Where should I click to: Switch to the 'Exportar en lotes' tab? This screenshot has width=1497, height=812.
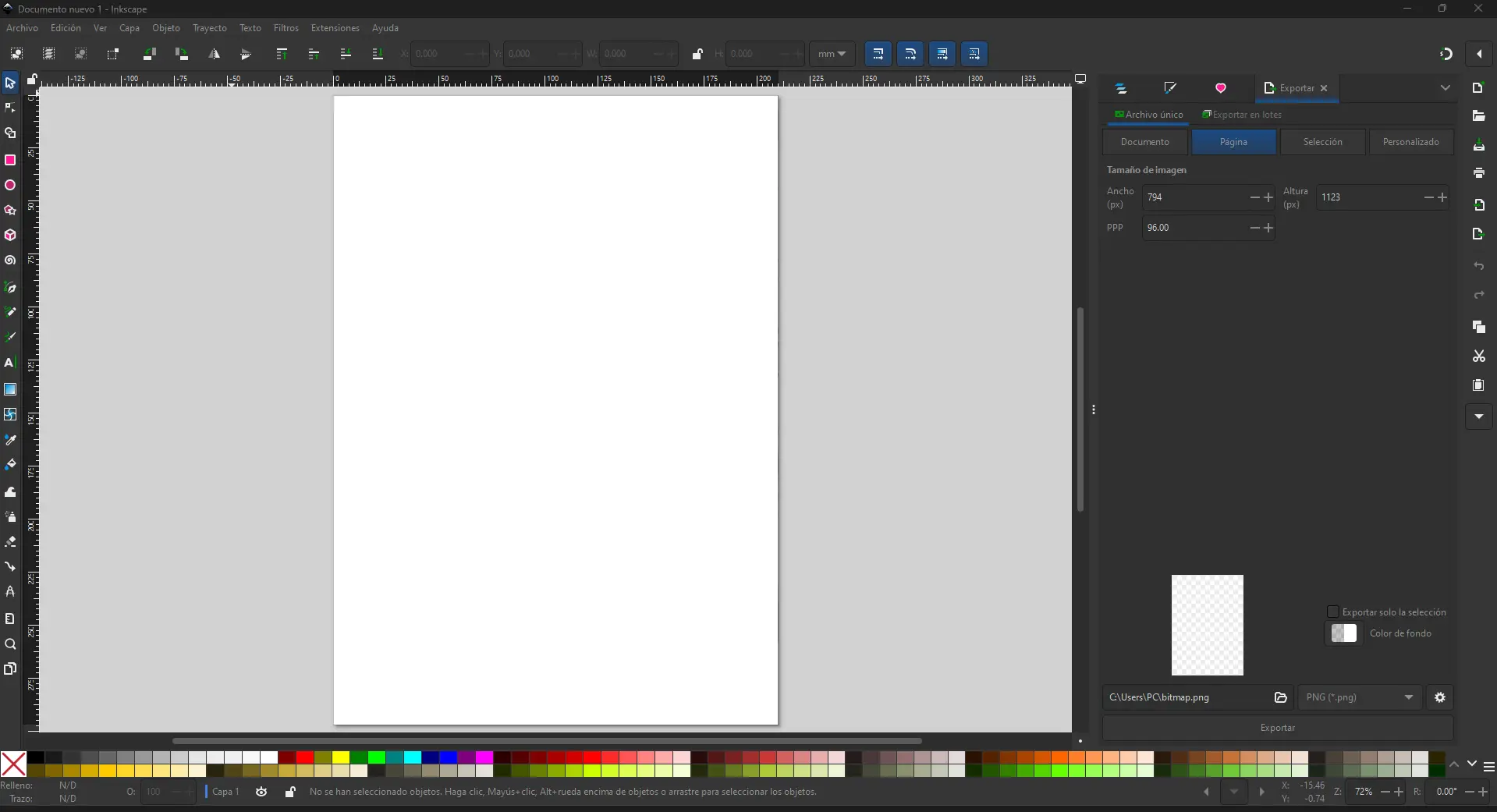click(1243, 115)
